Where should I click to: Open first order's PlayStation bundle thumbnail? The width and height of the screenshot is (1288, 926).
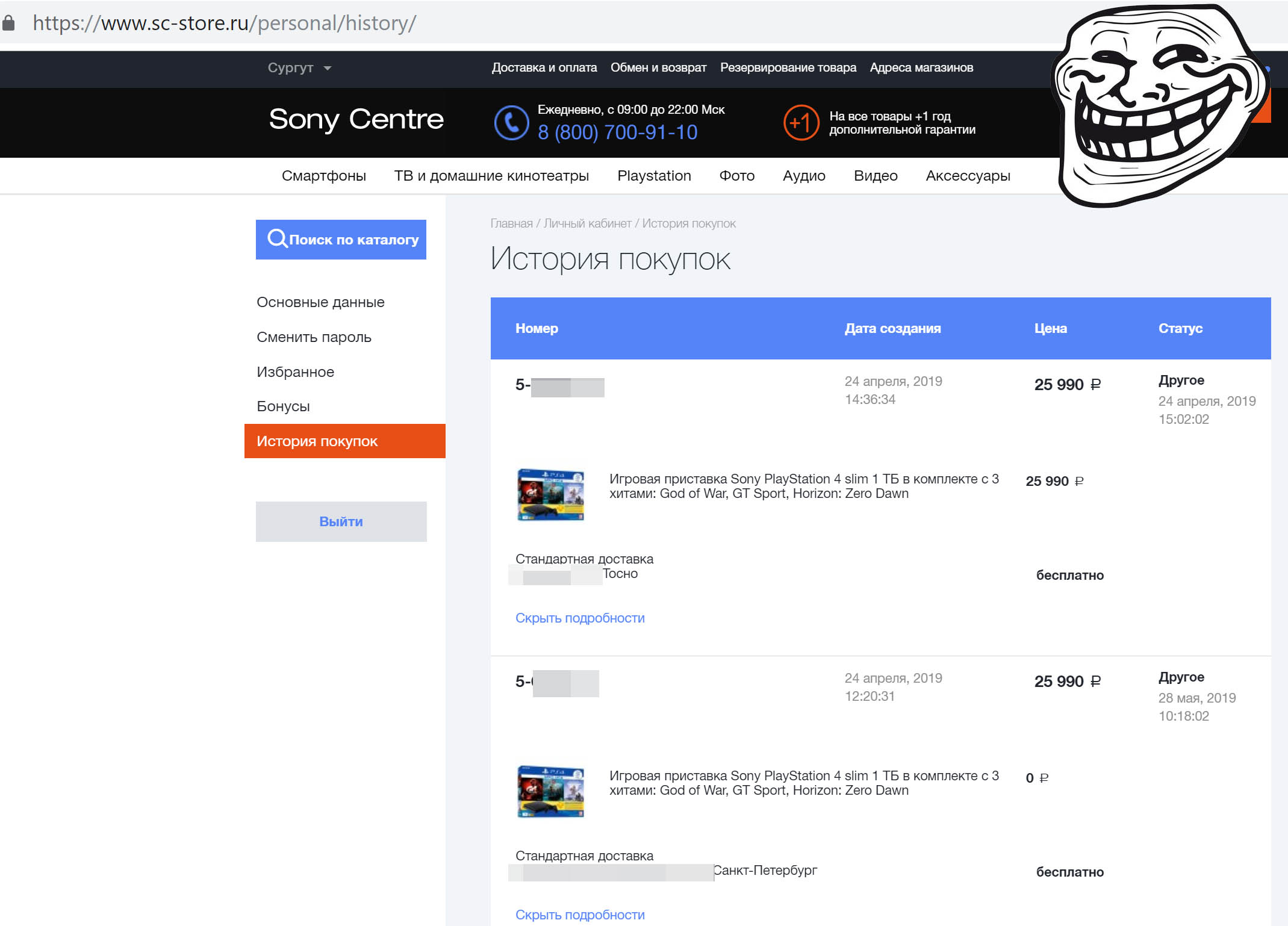point(550,494)
